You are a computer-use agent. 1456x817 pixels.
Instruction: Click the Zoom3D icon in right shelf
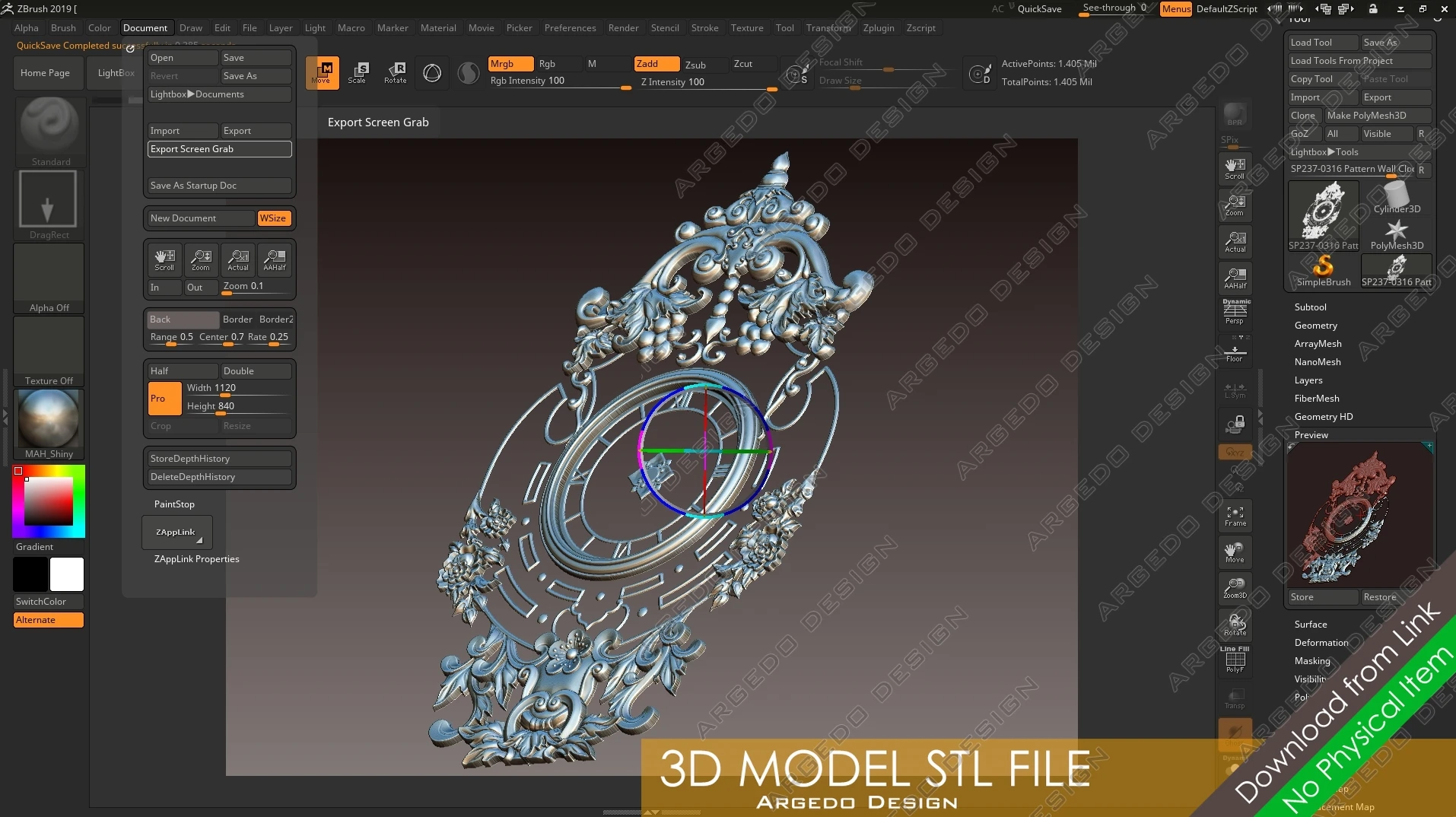click(1235, 588)
